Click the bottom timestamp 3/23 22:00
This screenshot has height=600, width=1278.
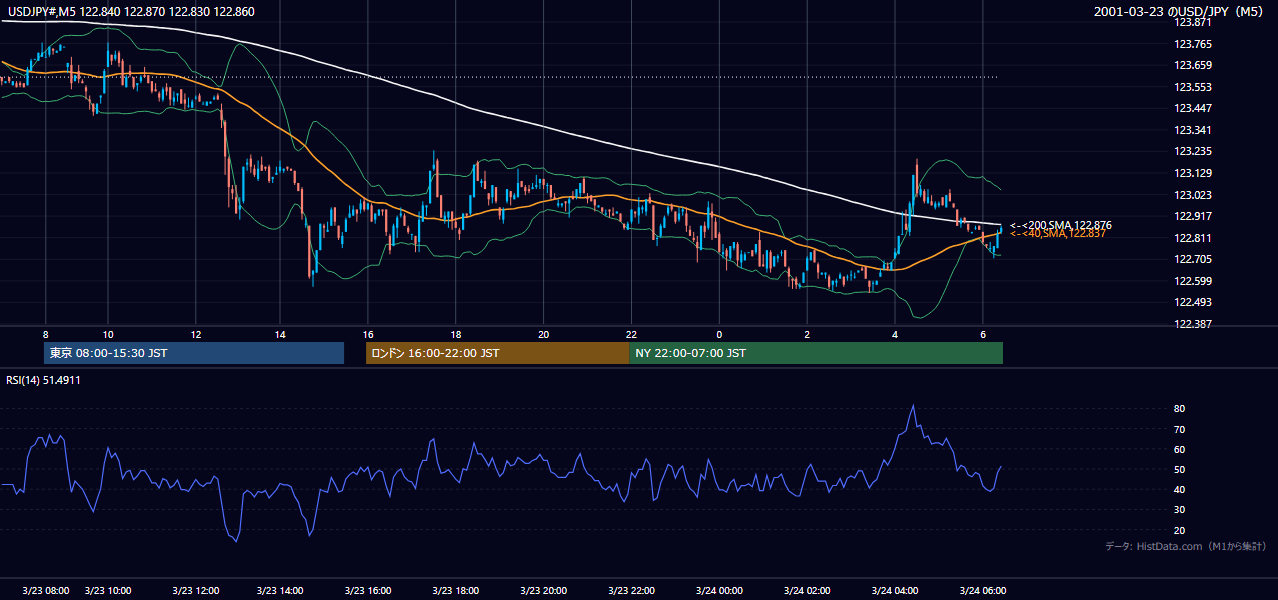[x=631, y=591]
